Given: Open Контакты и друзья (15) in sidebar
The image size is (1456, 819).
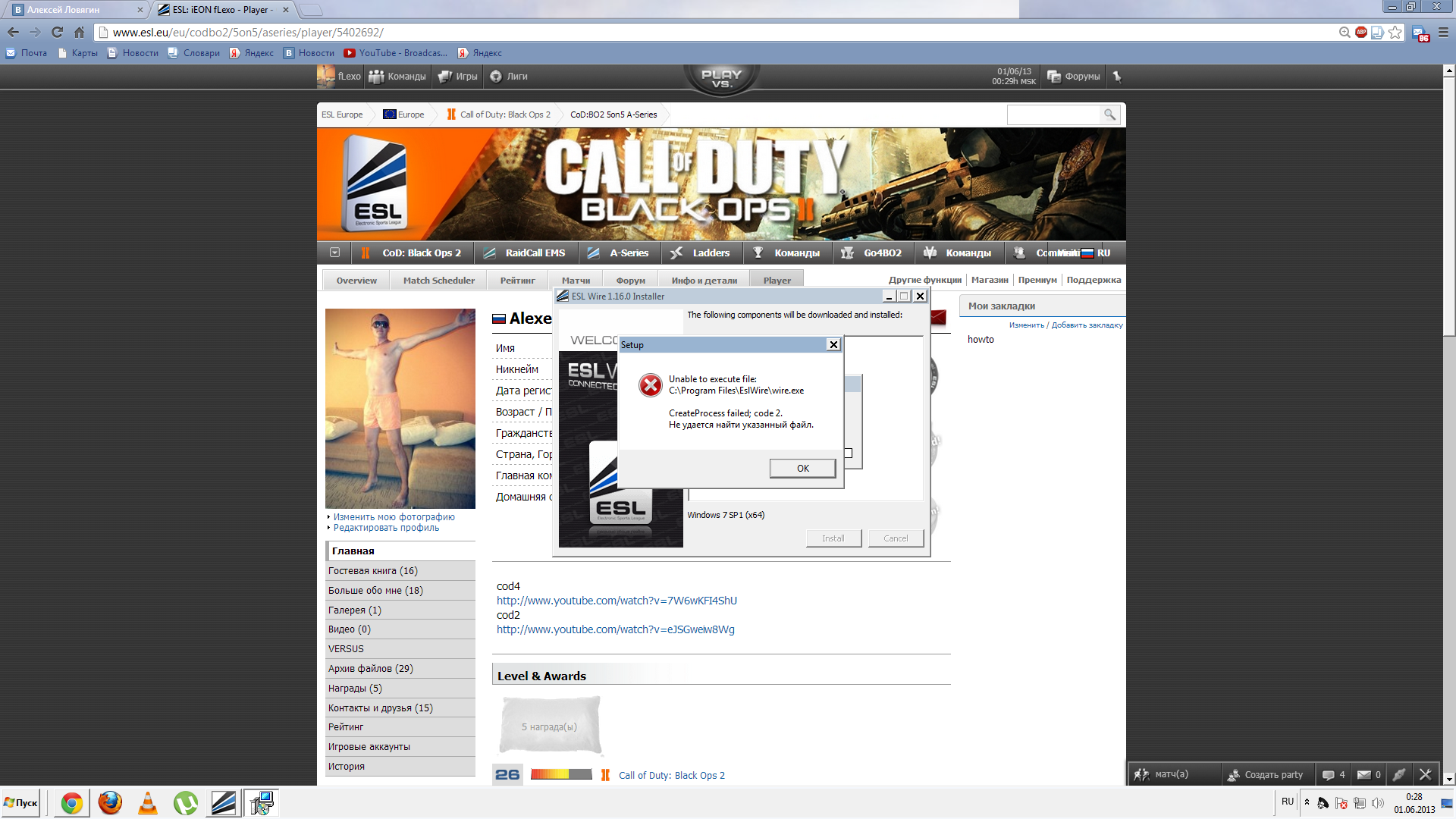Looking at the screenshot, I should [x=400, y=708].
